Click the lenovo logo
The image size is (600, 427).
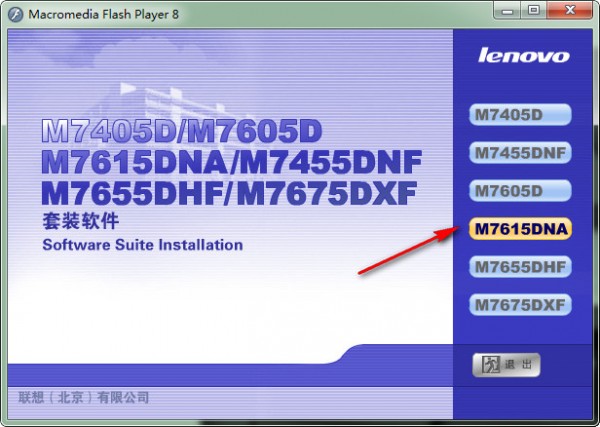[523, 55]
